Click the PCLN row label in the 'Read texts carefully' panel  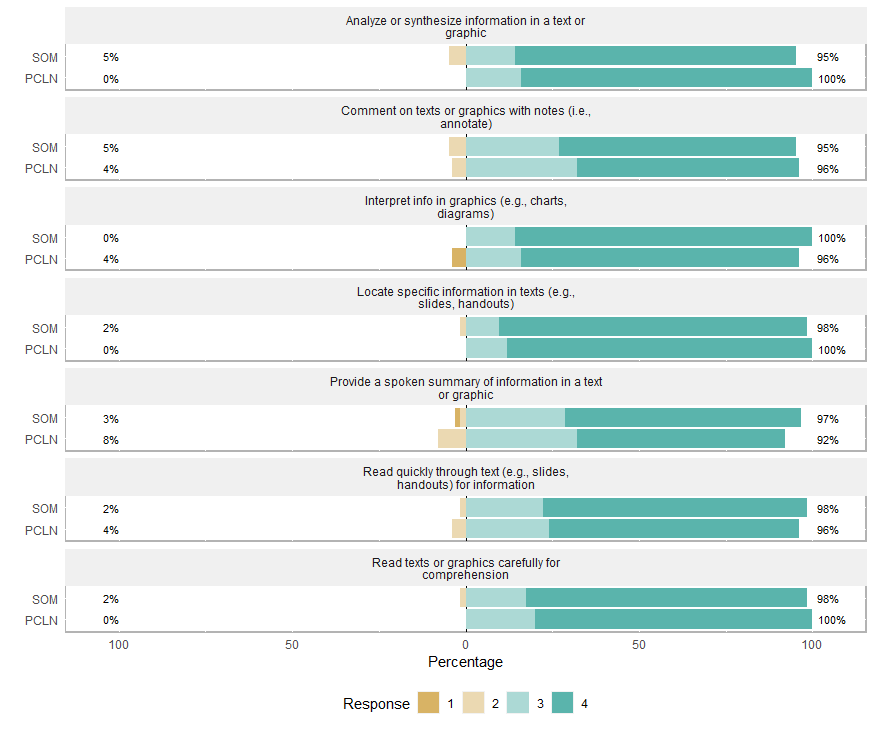[x=42, y=620]
